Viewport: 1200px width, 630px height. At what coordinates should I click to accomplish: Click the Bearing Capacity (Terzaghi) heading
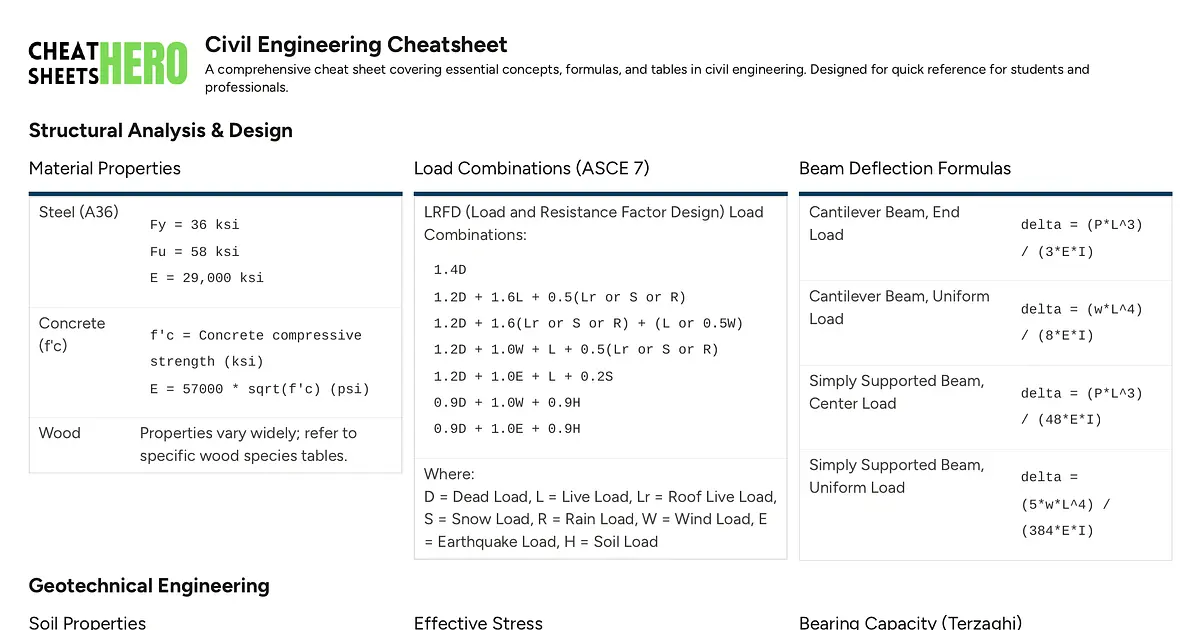pos(910,622)
